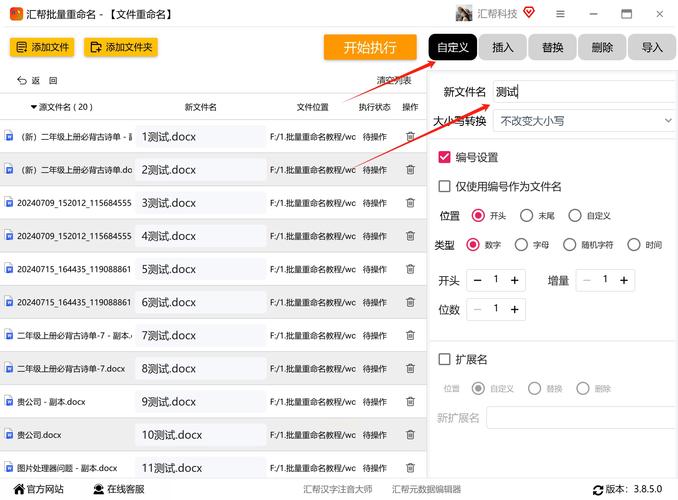Open the hamburger menu in title bar

560,14
